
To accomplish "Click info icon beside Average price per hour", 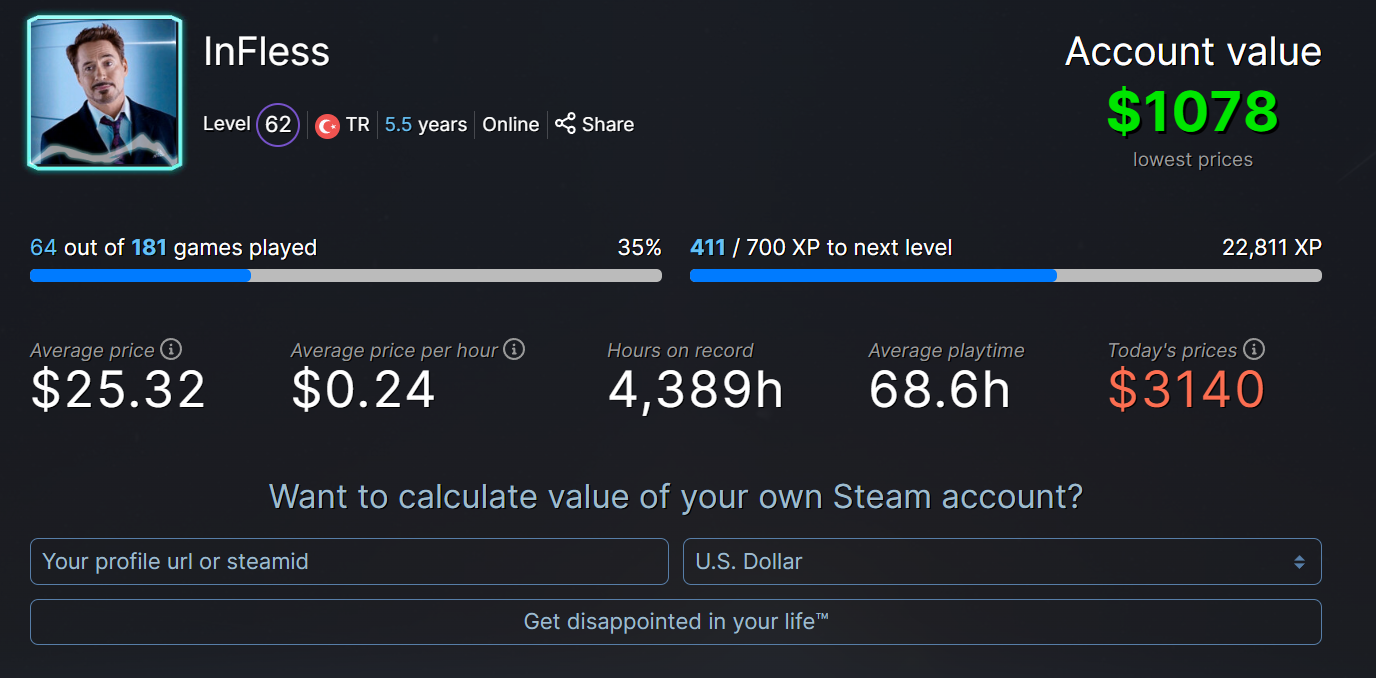I will click(514, 349).
